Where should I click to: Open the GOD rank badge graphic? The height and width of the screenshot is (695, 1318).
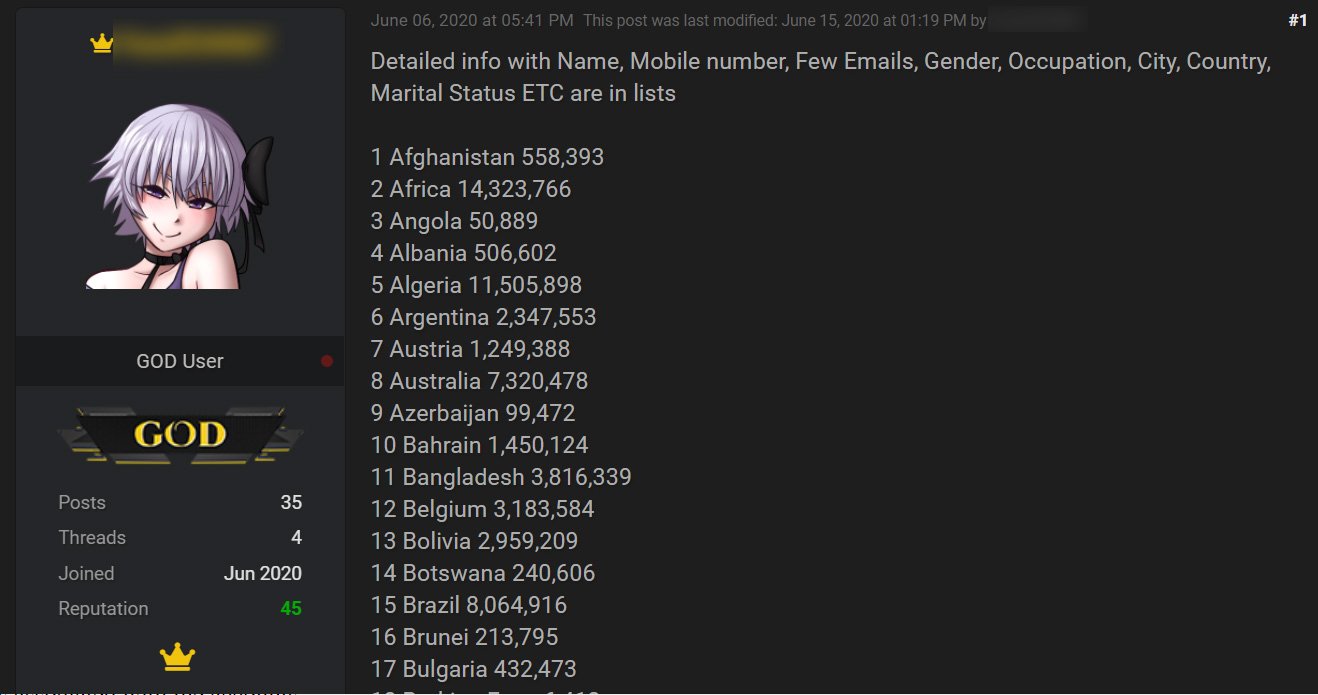(179, 434)
